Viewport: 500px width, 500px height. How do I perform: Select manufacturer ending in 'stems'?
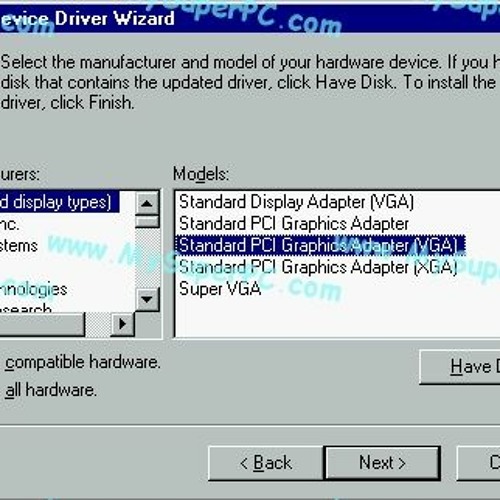(19, 246)
